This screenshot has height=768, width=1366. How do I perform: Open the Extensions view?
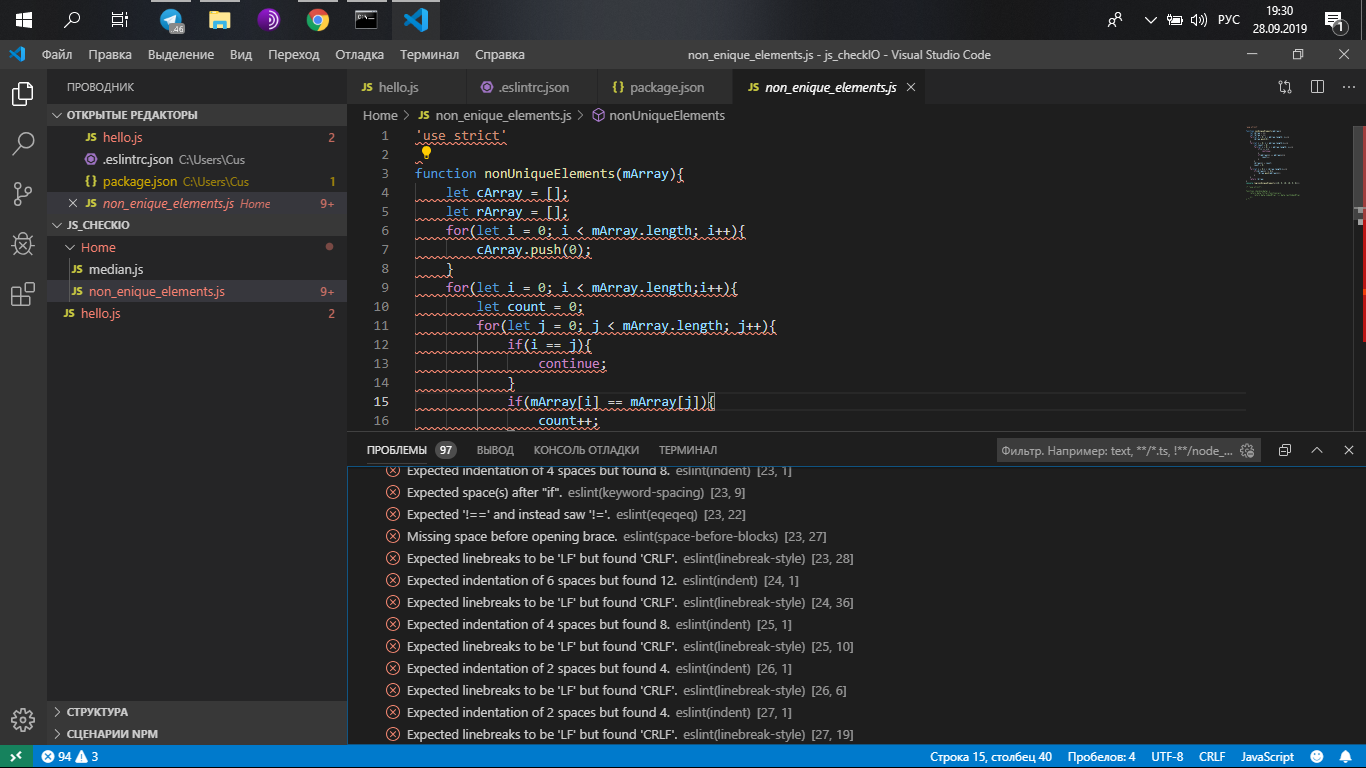(23, 295)
